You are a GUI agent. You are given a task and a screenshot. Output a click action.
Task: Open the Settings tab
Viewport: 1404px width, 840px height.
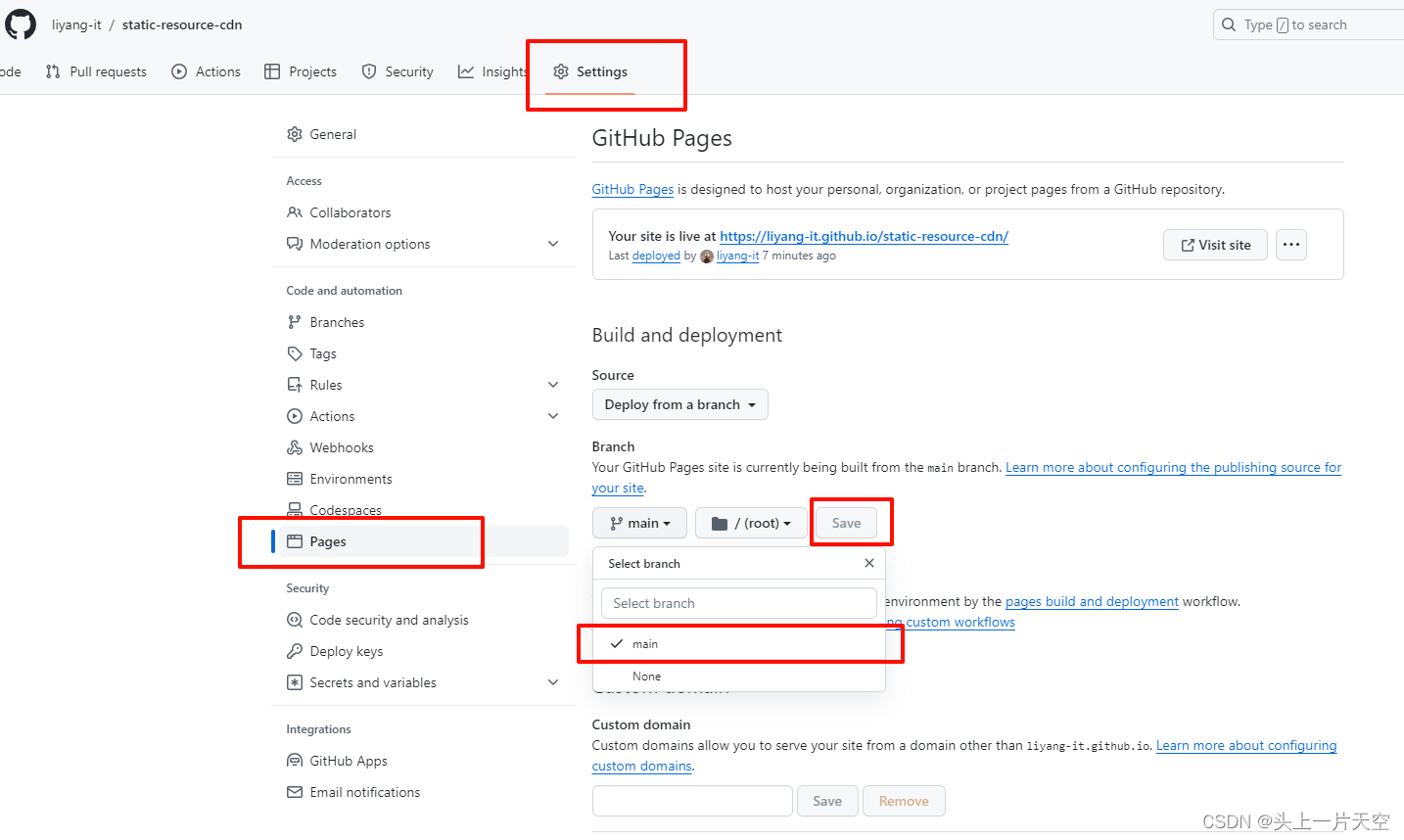[590, 71]
